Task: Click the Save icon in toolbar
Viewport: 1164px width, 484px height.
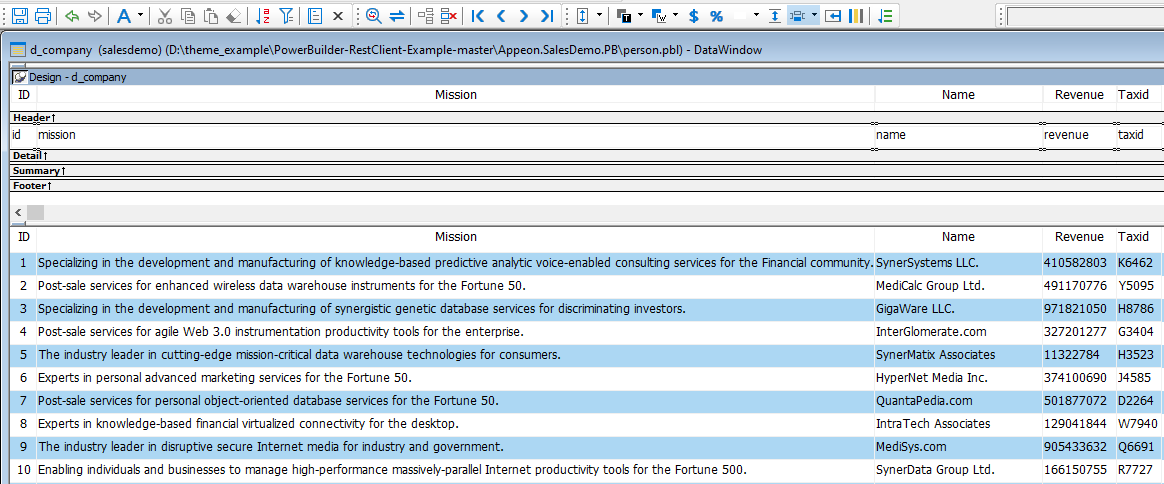Action: pyautogui.click(x=19, y=16)
